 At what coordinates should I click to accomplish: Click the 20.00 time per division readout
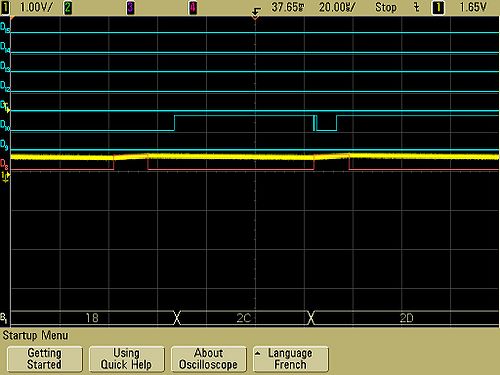point(337,7)
